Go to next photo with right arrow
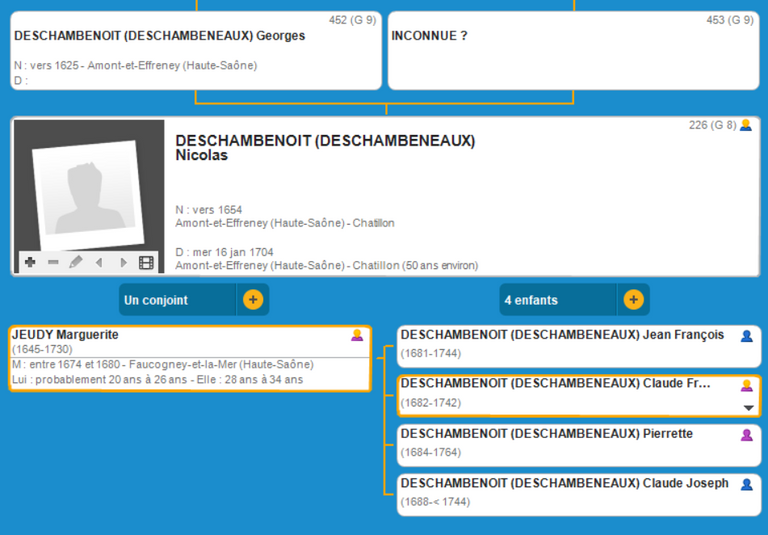The image size is (768, 535). 123,263
